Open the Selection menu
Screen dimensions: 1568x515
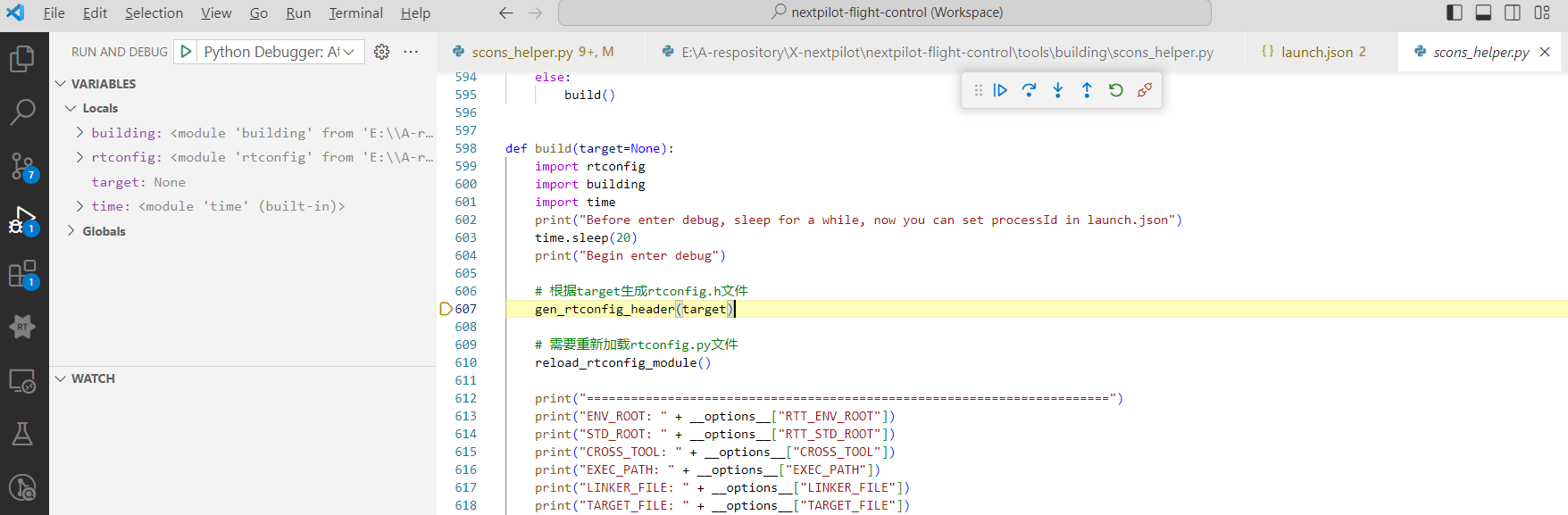tap(154, 12)
